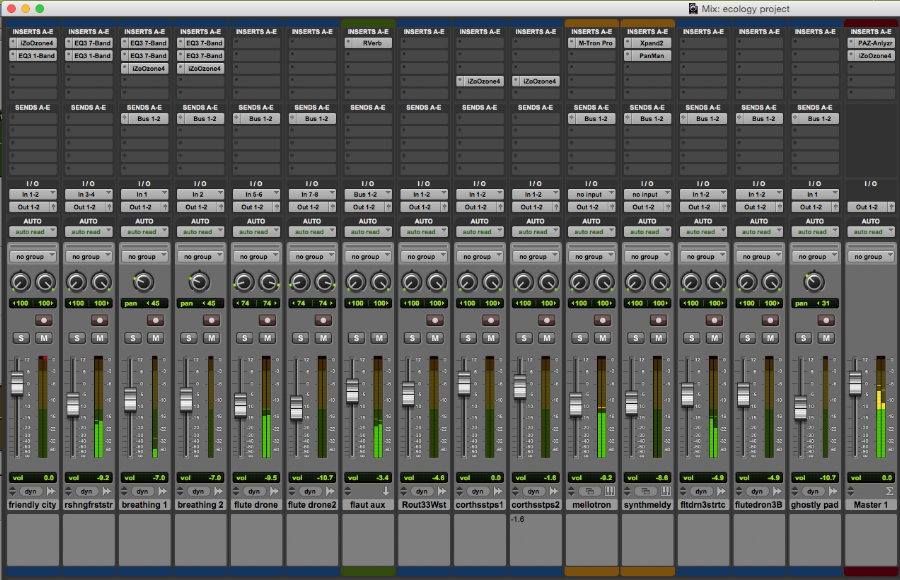Click the piano keys instrument icon on mellotron
The width and height of the screenshot is (900, 580).
click(610, 492)
